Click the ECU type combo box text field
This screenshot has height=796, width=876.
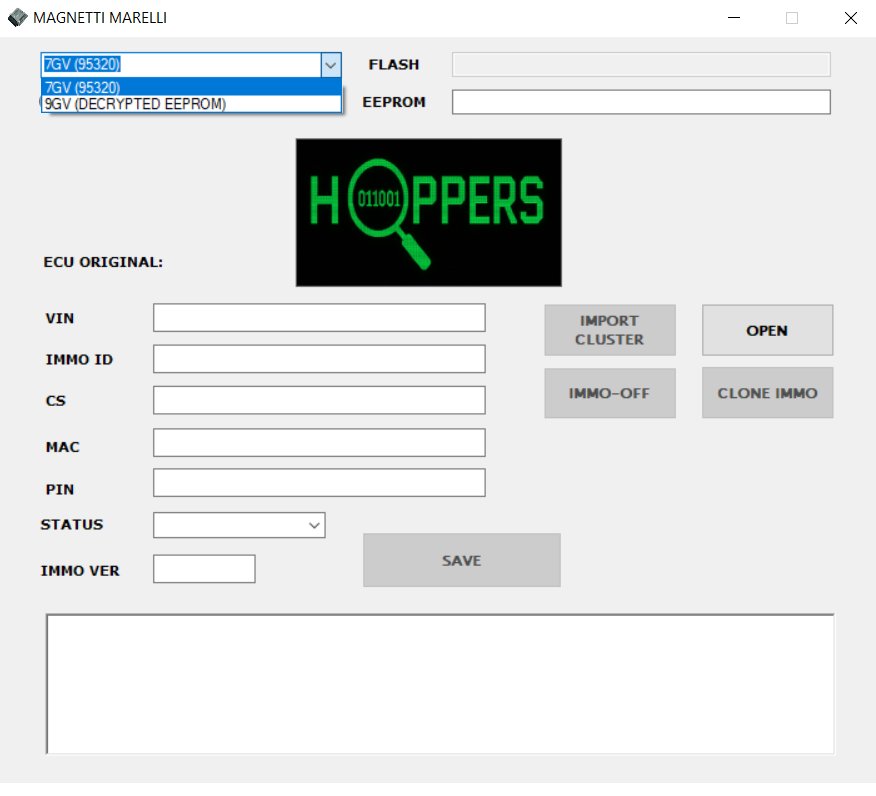click(181, 65)
